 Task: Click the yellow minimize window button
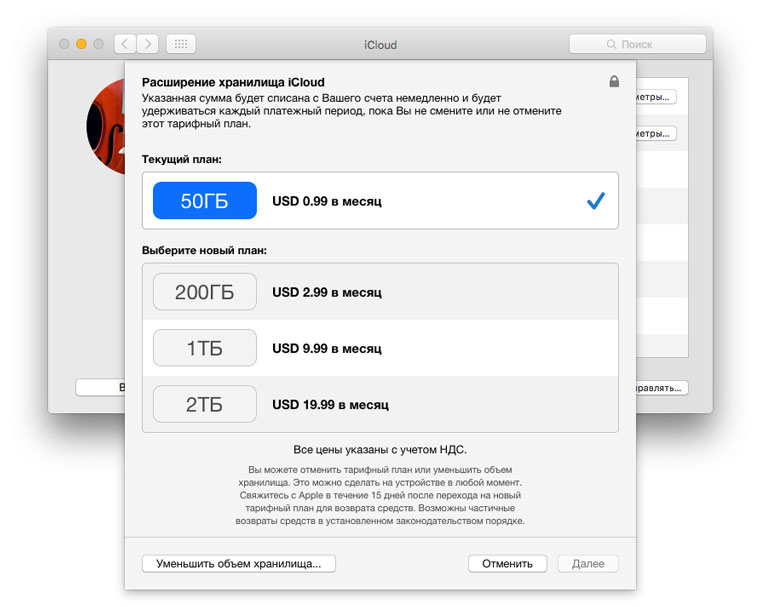pyautogui.click(x=81, y=44)
